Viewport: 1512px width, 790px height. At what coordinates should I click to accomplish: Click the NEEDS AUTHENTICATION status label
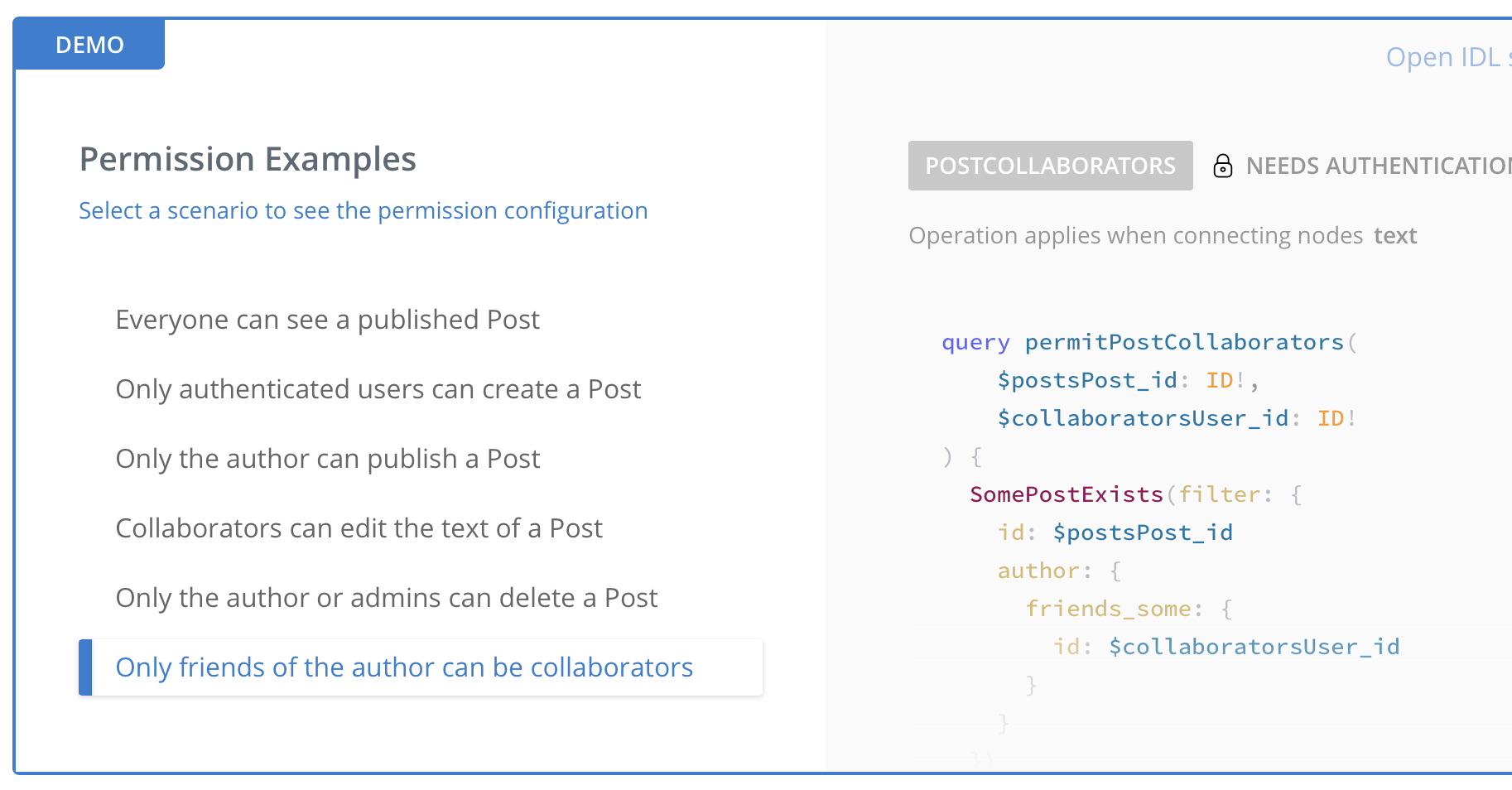pos(1375,166)
